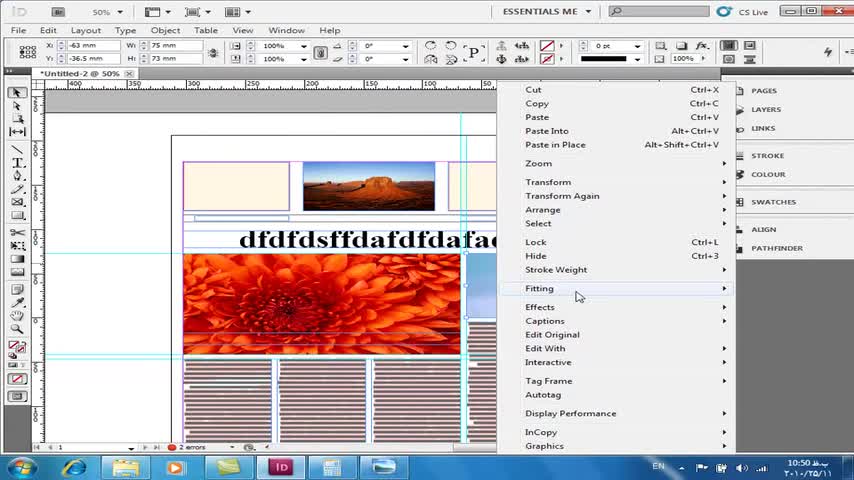Select the Scissors tool
Screen dimensions: 854x480
coord(17,233)
